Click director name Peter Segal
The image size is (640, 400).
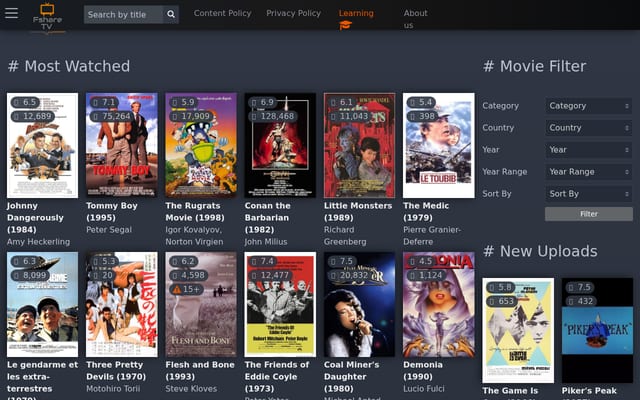point(109,230)
